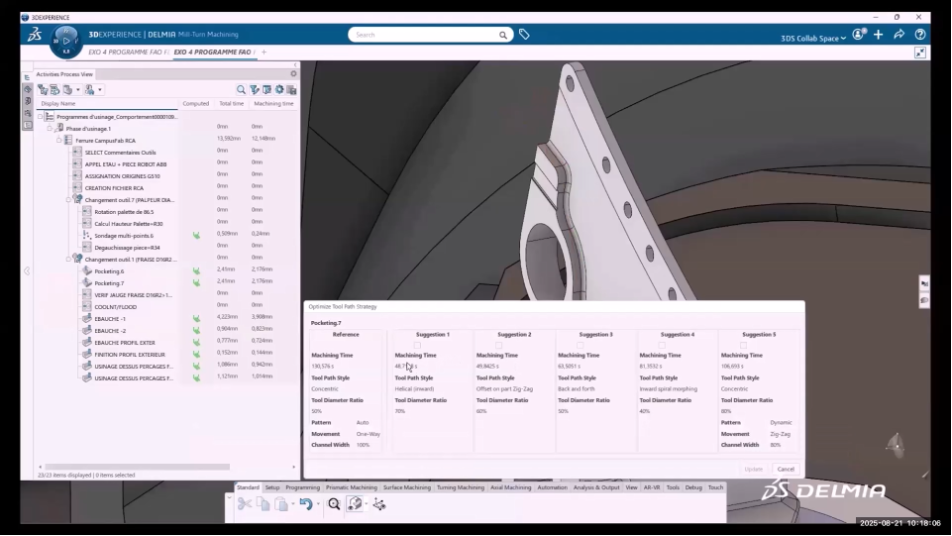Switch to the Programming tab
This screenshot has width=952, height=536.
pos(302,487)
